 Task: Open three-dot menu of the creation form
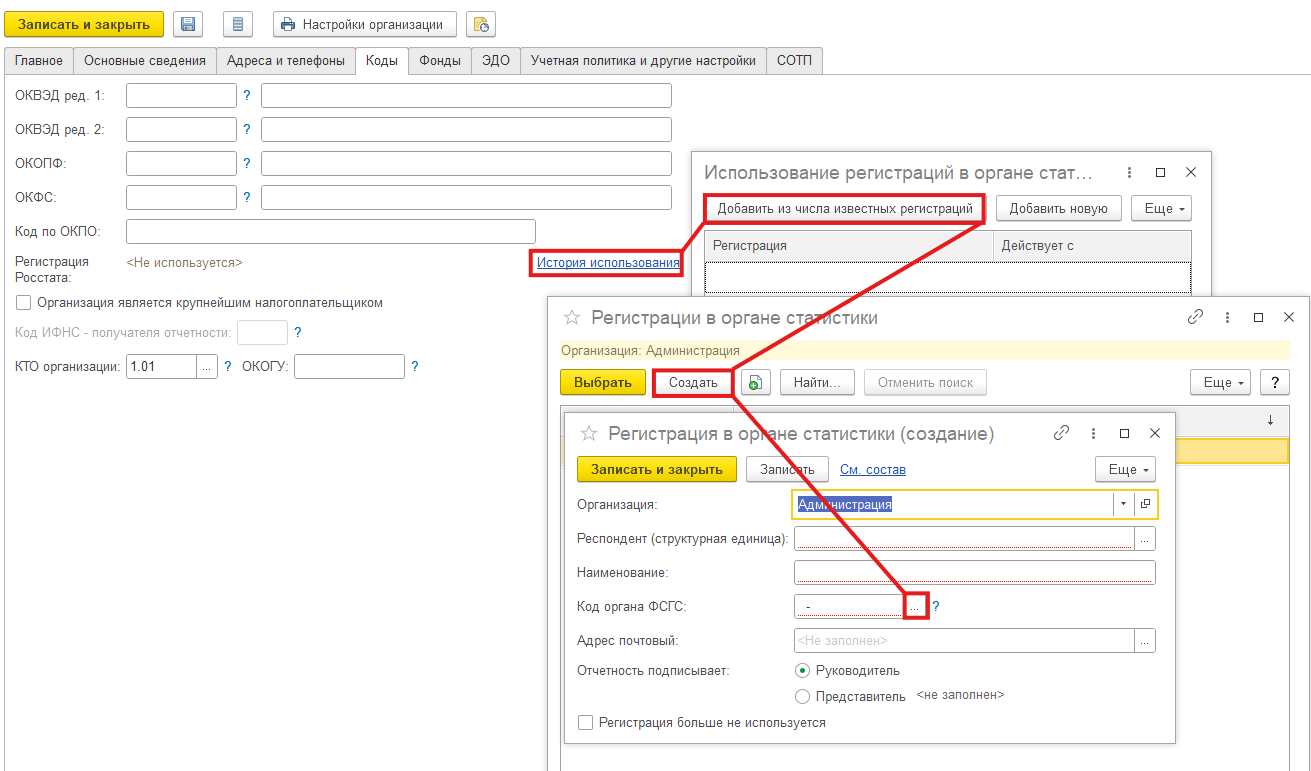click(1093, 433)
